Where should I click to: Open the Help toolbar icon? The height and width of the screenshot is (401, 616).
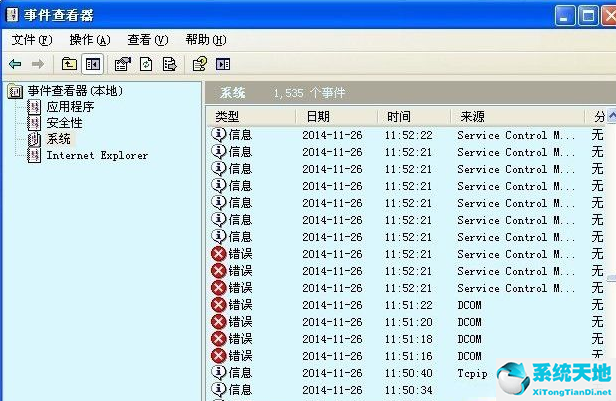tap(200, 64)
